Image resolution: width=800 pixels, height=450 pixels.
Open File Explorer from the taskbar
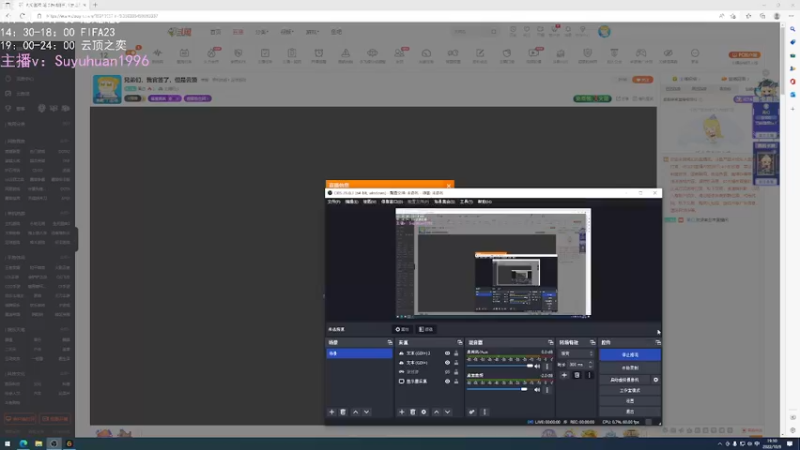38,443
